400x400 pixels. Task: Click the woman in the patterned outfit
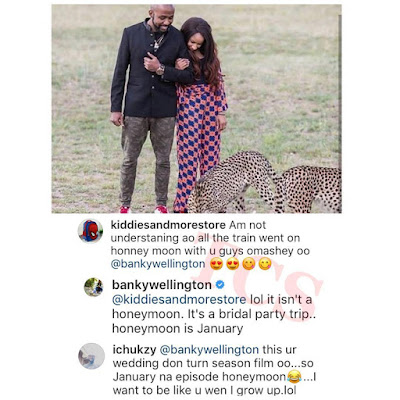click(200, 113)
